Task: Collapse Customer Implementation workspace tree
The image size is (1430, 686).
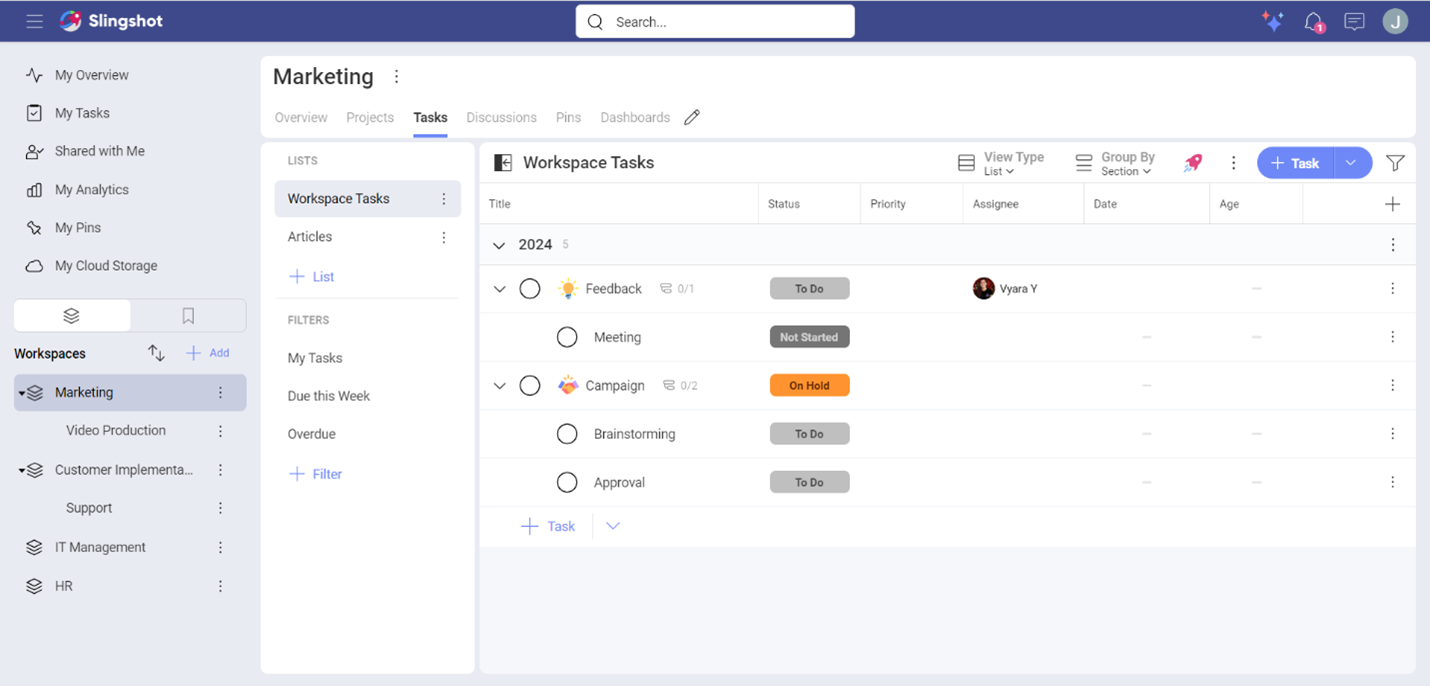Action: [21, 471]
